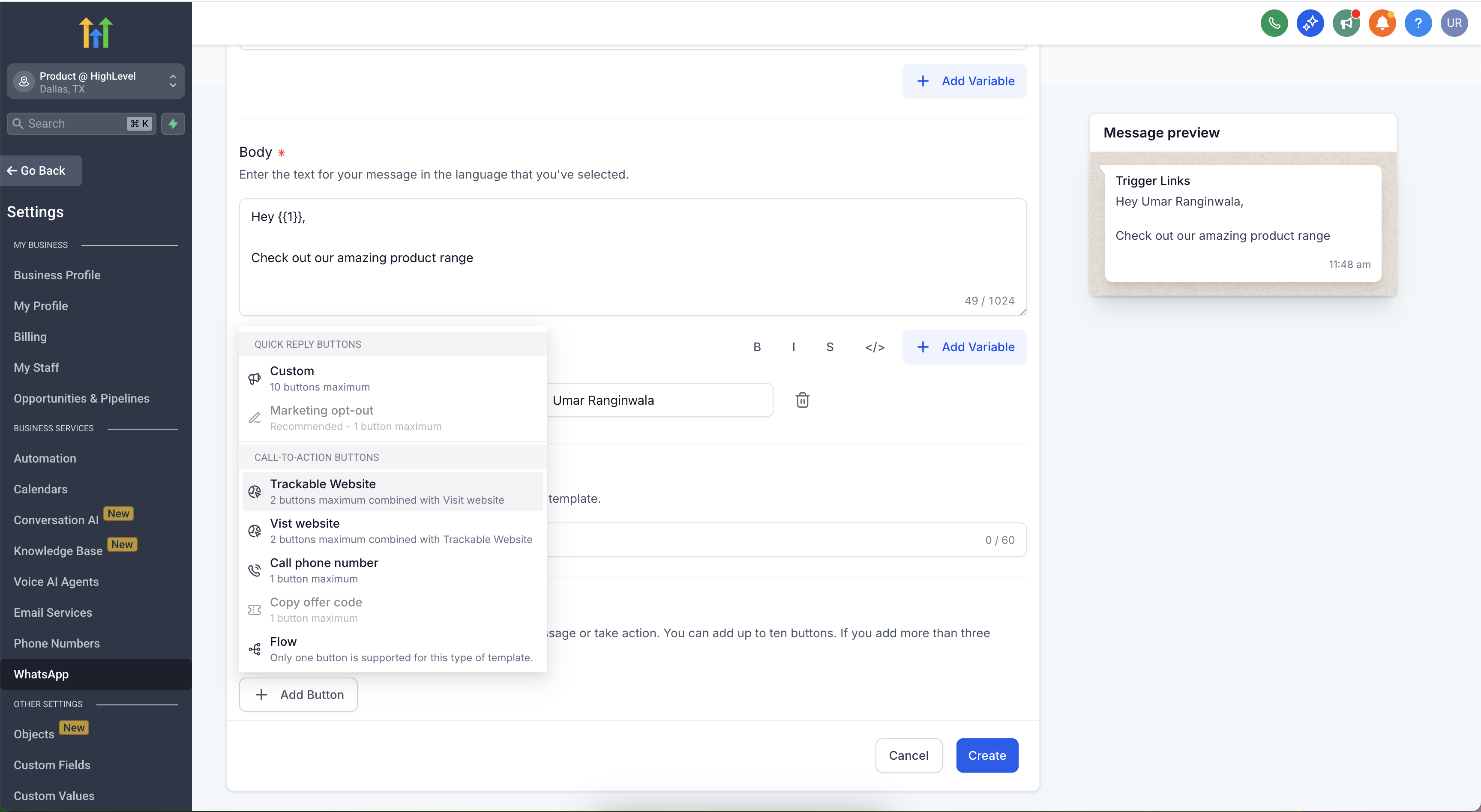Open the blue AI sparkle assistant icon
Image resolution: width=1481 pixels, height=812 pixels.
[x=1310, y=23]
